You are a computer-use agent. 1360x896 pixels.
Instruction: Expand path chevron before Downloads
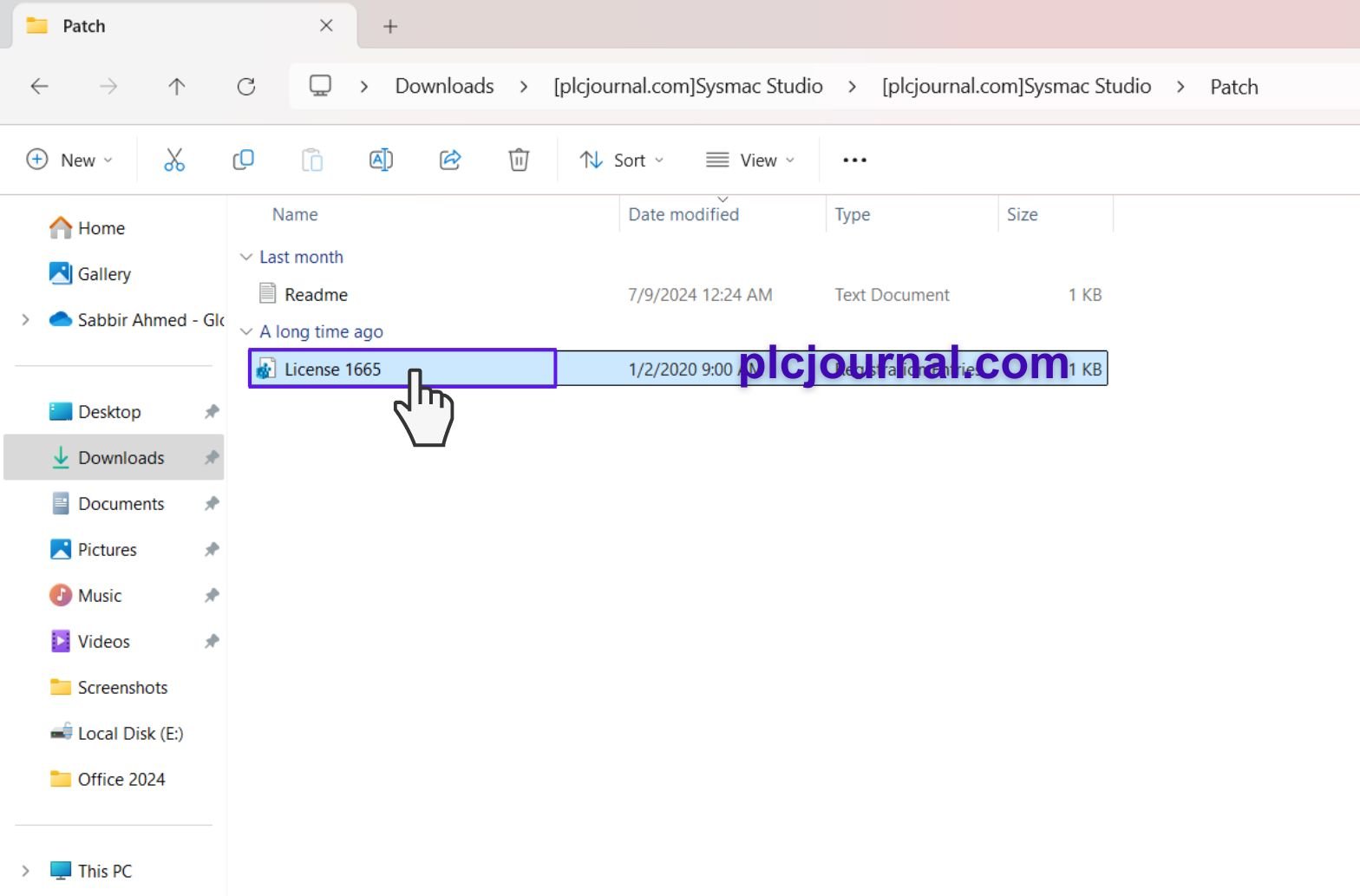(364, 86)
